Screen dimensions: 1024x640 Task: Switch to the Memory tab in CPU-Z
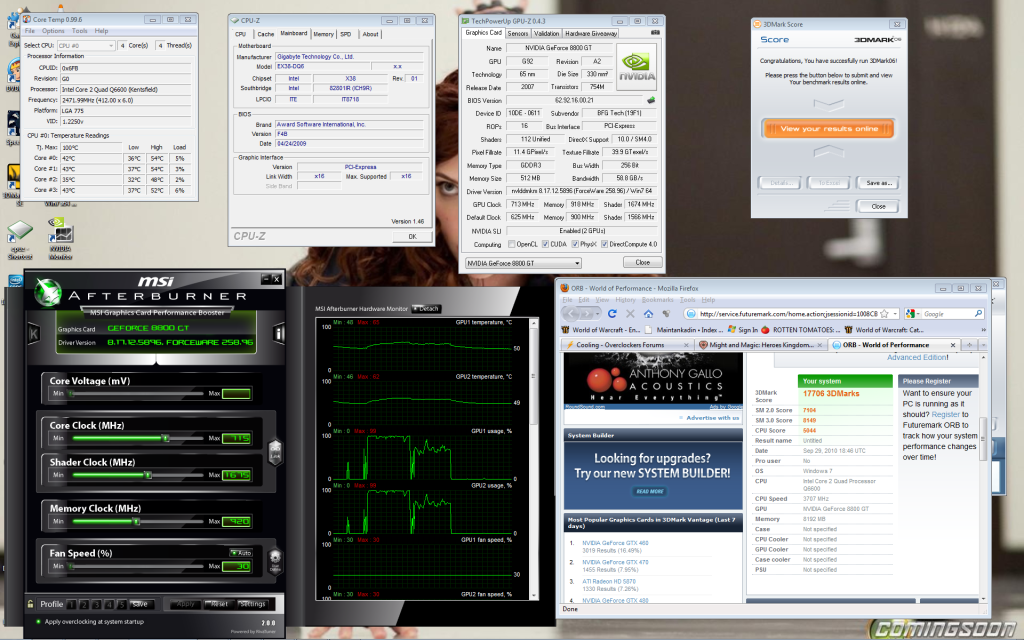coord(323,34)
